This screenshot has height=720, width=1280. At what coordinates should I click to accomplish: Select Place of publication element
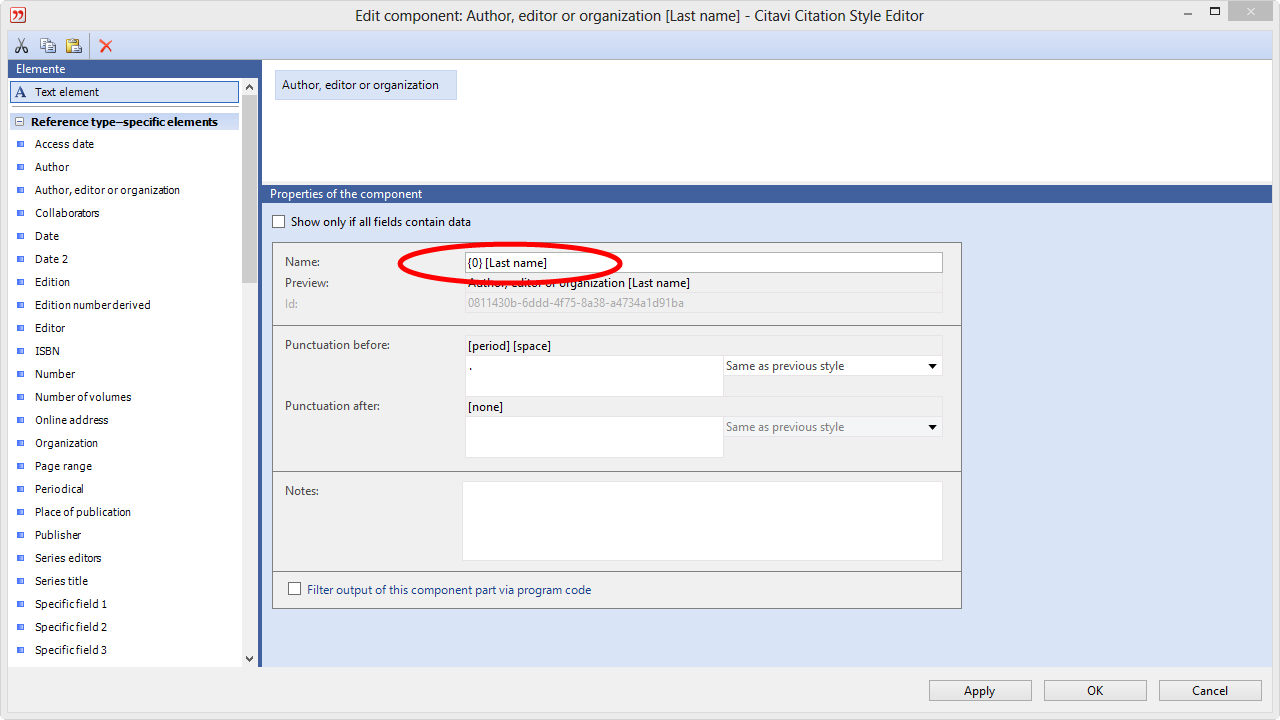[83, 512]
